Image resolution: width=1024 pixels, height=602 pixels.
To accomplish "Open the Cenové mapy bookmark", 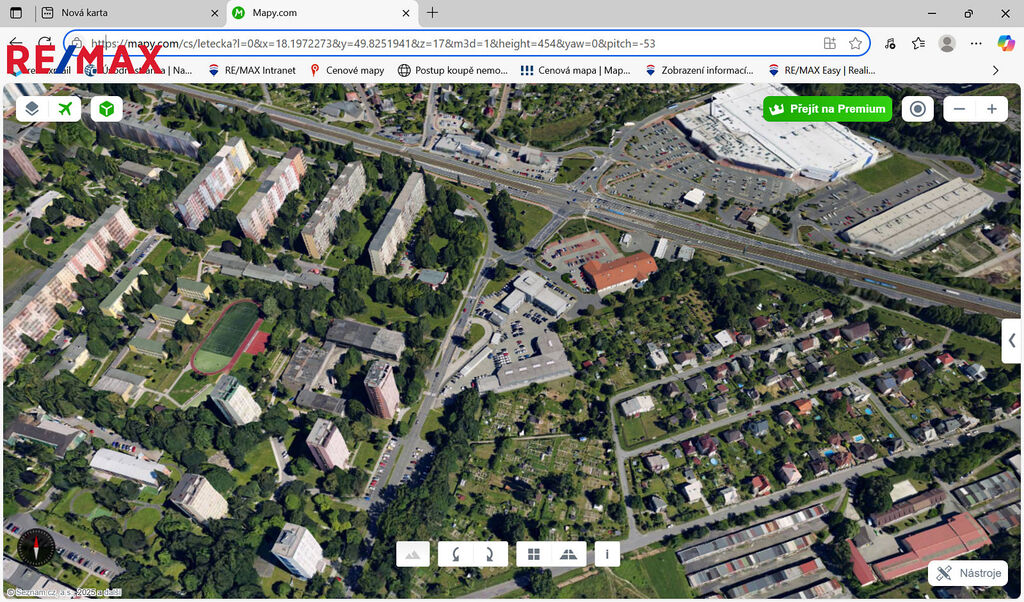I will coord(347,70).
